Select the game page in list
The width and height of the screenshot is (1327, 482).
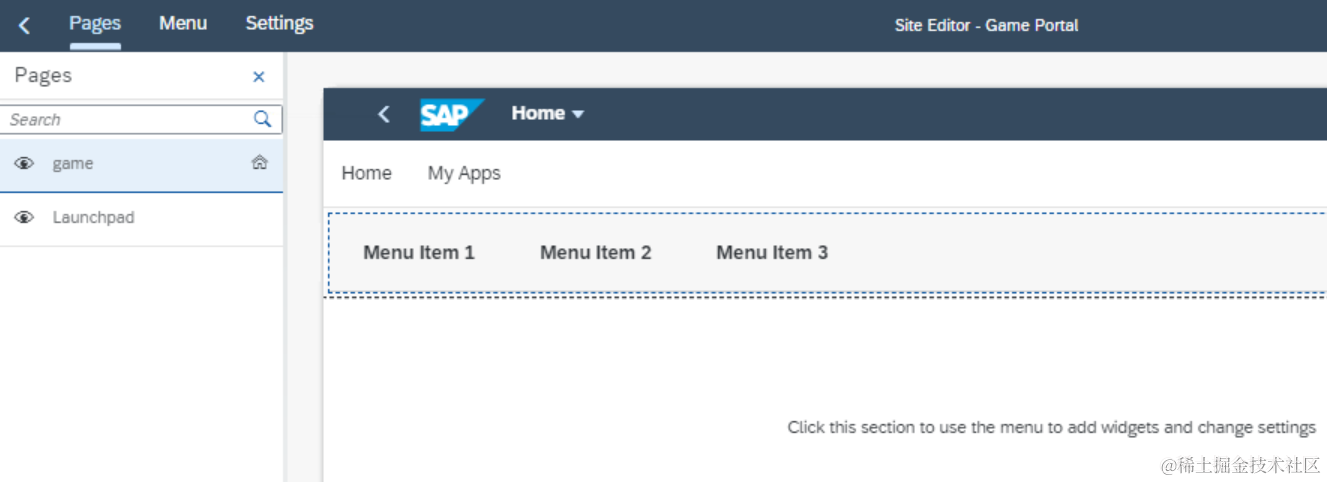tap(73, 164)
